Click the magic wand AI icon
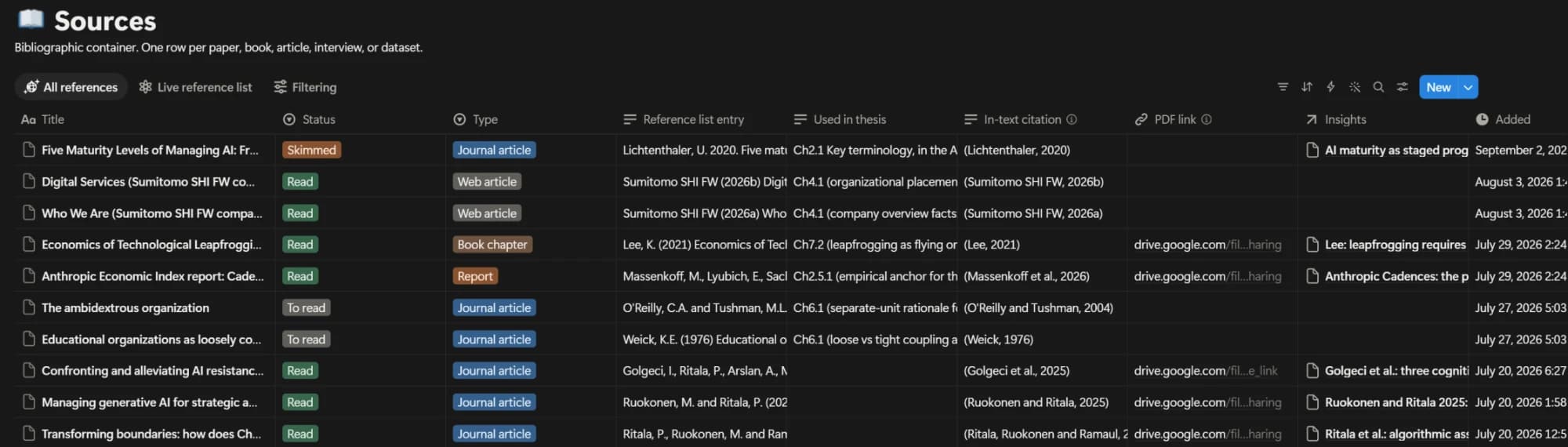This screenshot has width=1568, height=447. tap(1355, 87)
